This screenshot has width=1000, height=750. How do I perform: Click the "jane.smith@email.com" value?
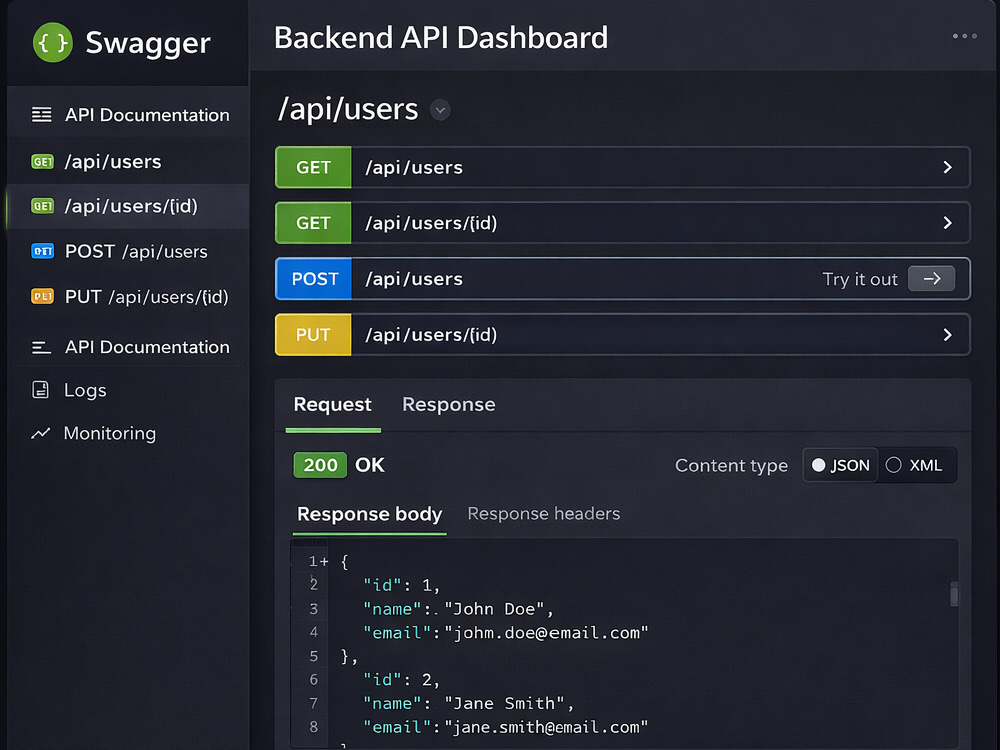click(x=546, y=727)
